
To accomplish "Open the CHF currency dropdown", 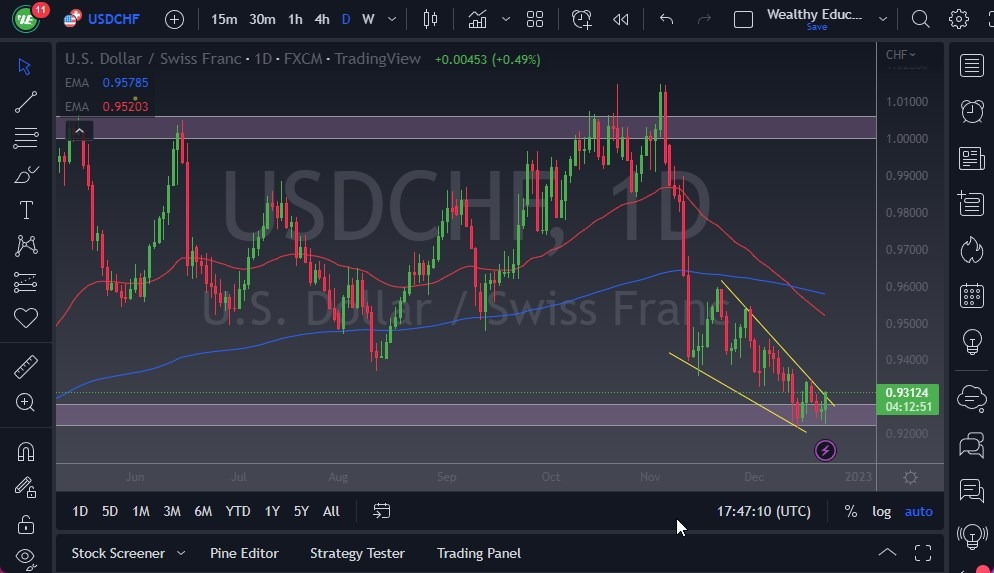I will (901, 55).
